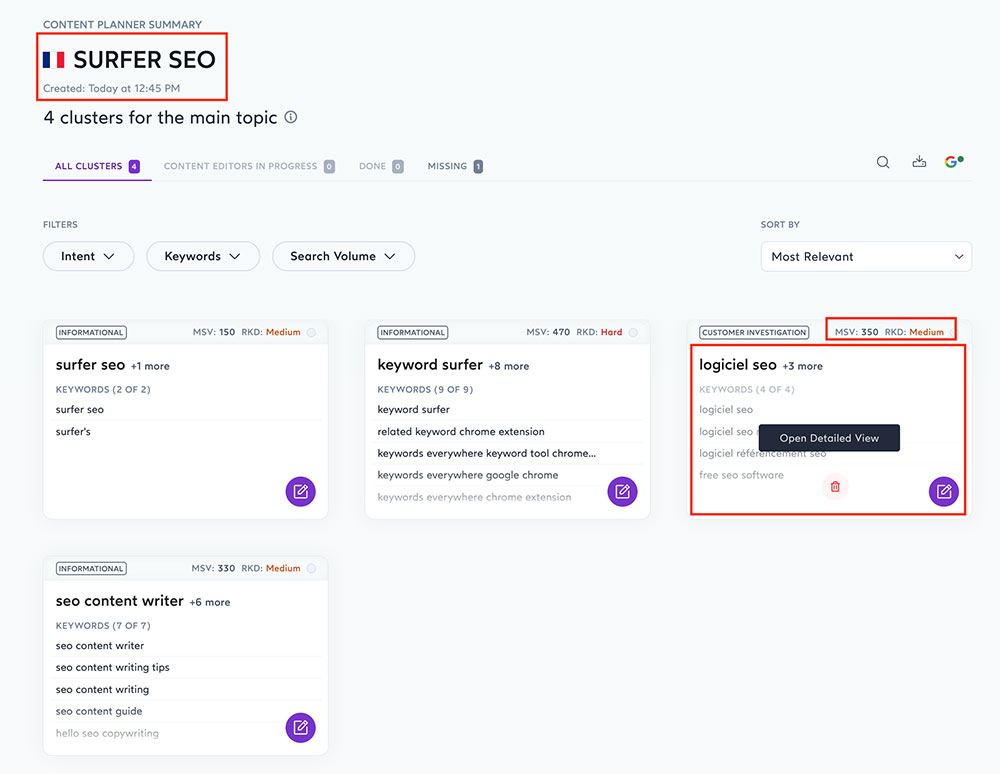Screen dimensions: 1000x774
Task: Toggle the circle selector on surfer seo card
Action: click(x=311, y=332)
